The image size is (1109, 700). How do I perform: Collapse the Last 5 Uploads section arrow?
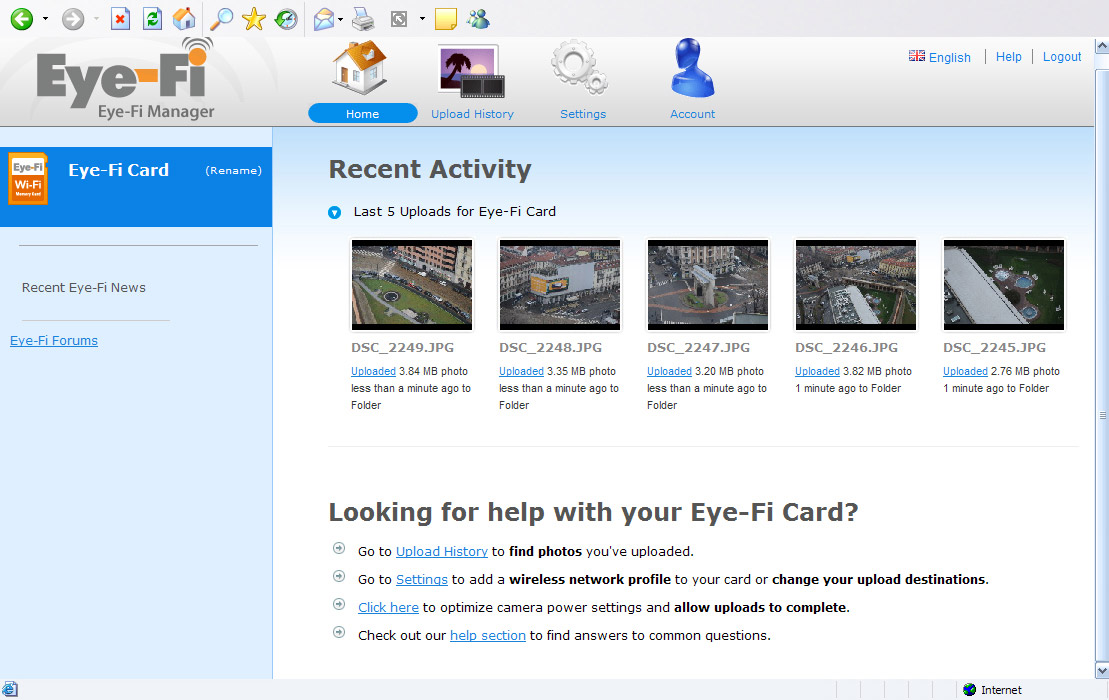(x=335, y=212)
